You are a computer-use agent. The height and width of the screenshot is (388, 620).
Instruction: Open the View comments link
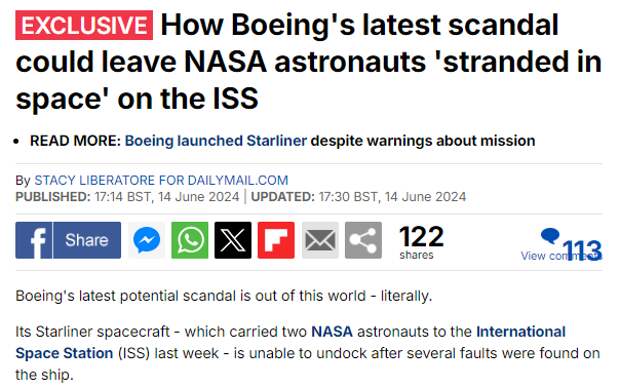(561, 256)
